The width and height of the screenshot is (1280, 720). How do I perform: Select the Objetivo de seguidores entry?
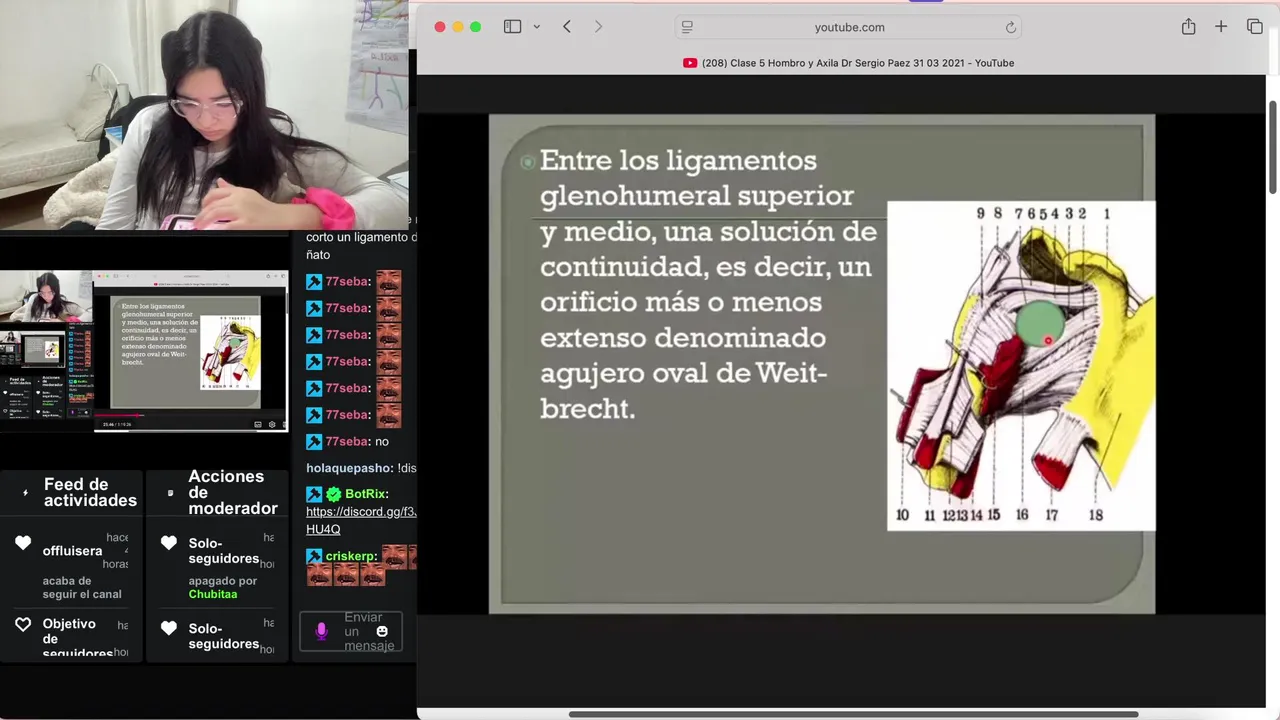77,638
